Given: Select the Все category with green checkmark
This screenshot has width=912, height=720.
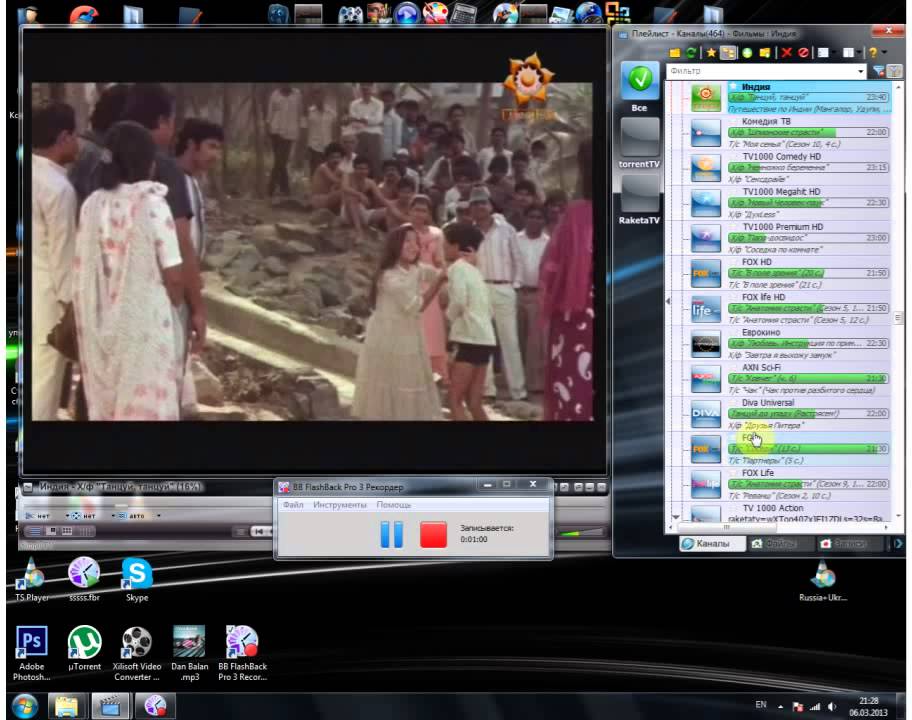Looking at the screenshot, I should tap(639, 85).
